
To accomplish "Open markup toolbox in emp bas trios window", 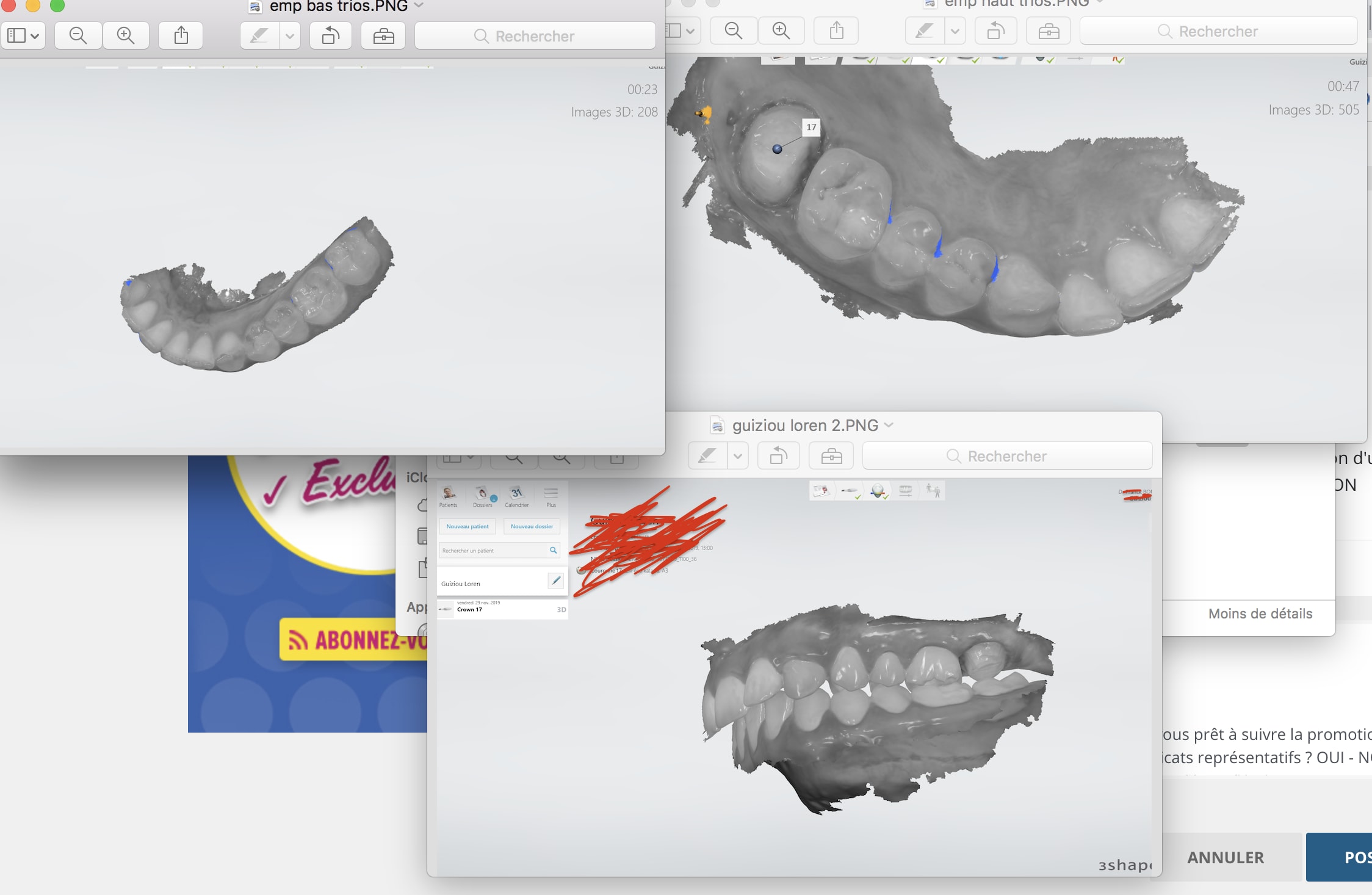I will pyautogui.click(x=383, y=35).
